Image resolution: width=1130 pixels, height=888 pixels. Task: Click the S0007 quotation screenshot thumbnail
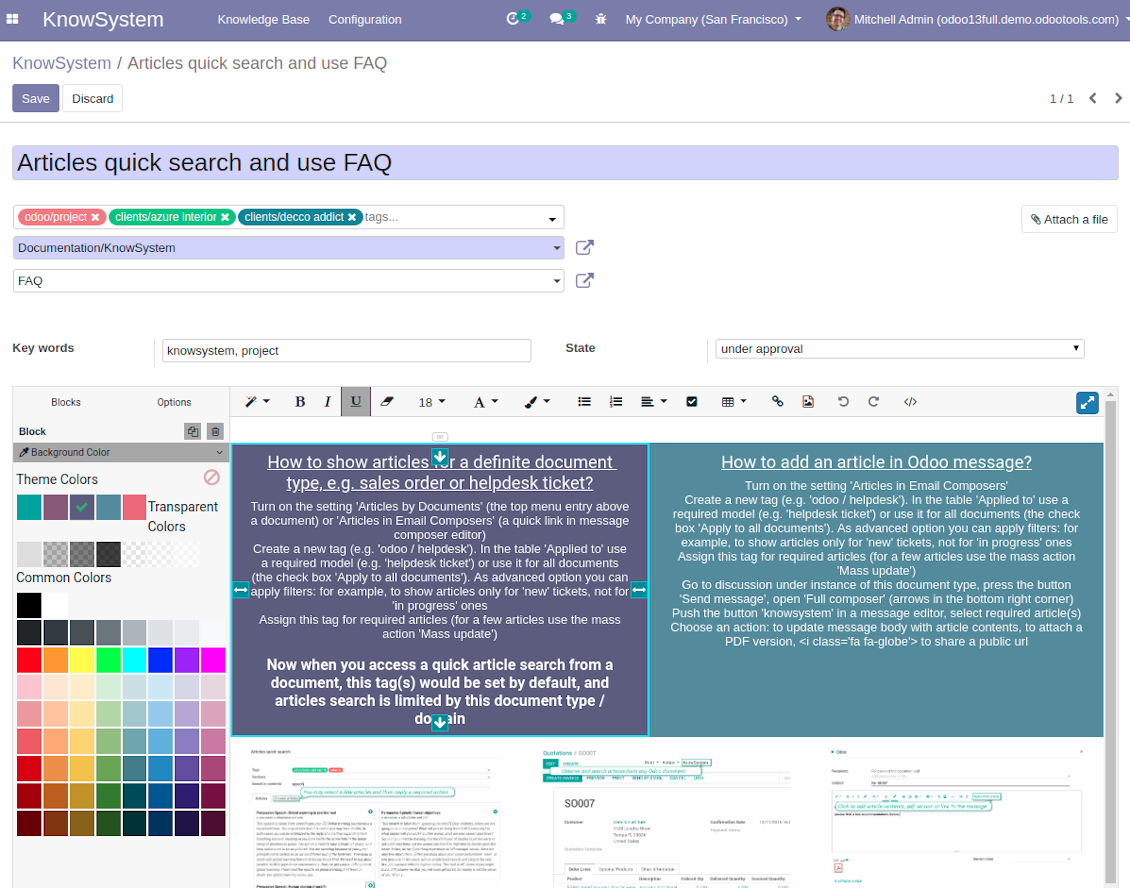[x=666, y=817]
